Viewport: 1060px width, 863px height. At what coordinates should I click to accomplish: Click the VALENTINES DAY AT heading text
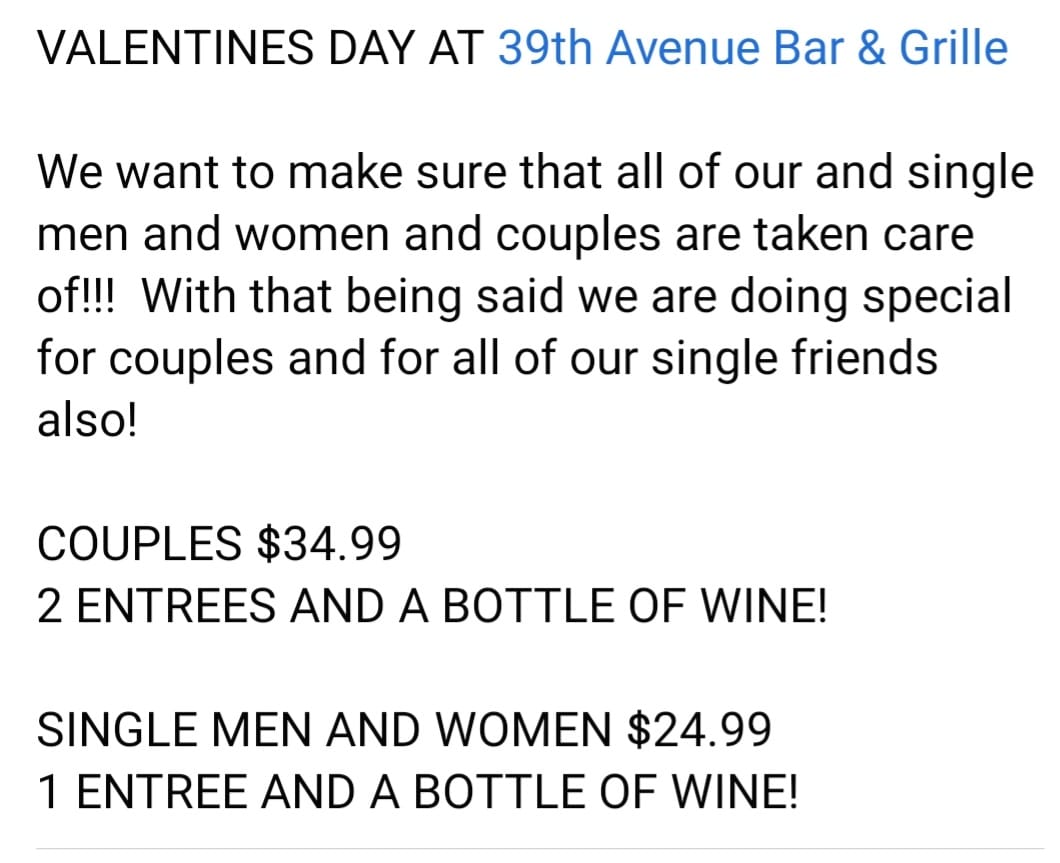260,48
